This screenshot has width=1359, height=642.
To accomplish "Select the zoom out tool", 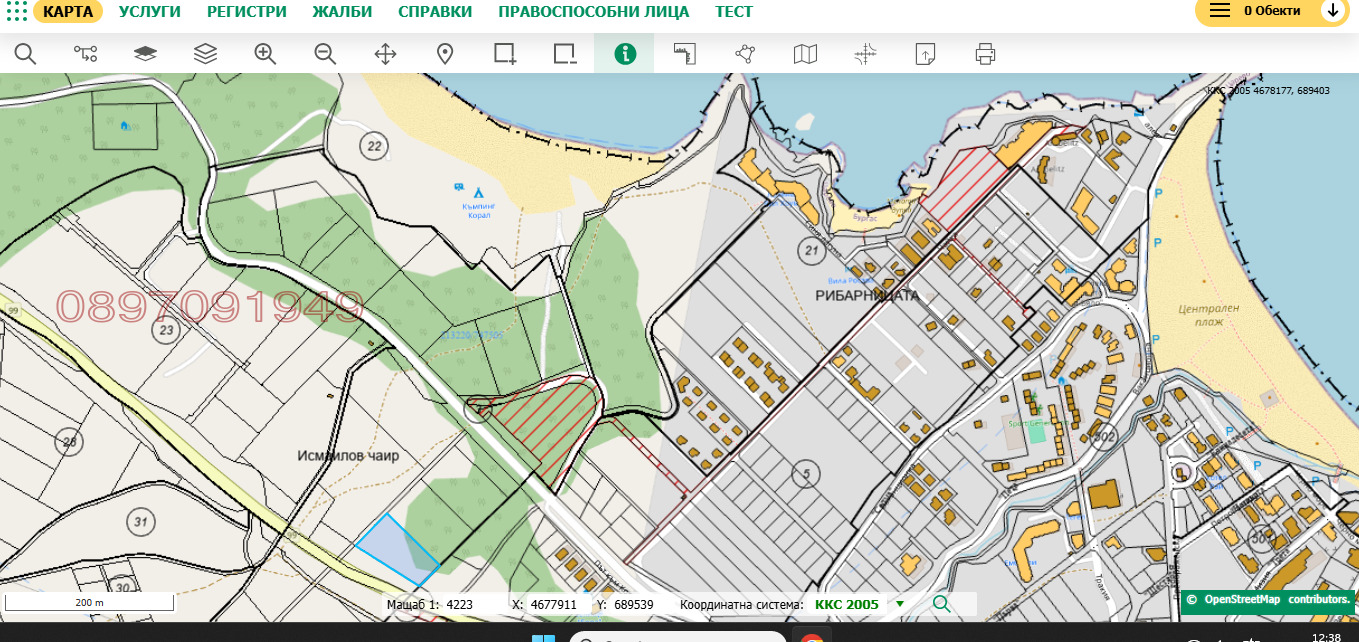I will coord(325,54).
